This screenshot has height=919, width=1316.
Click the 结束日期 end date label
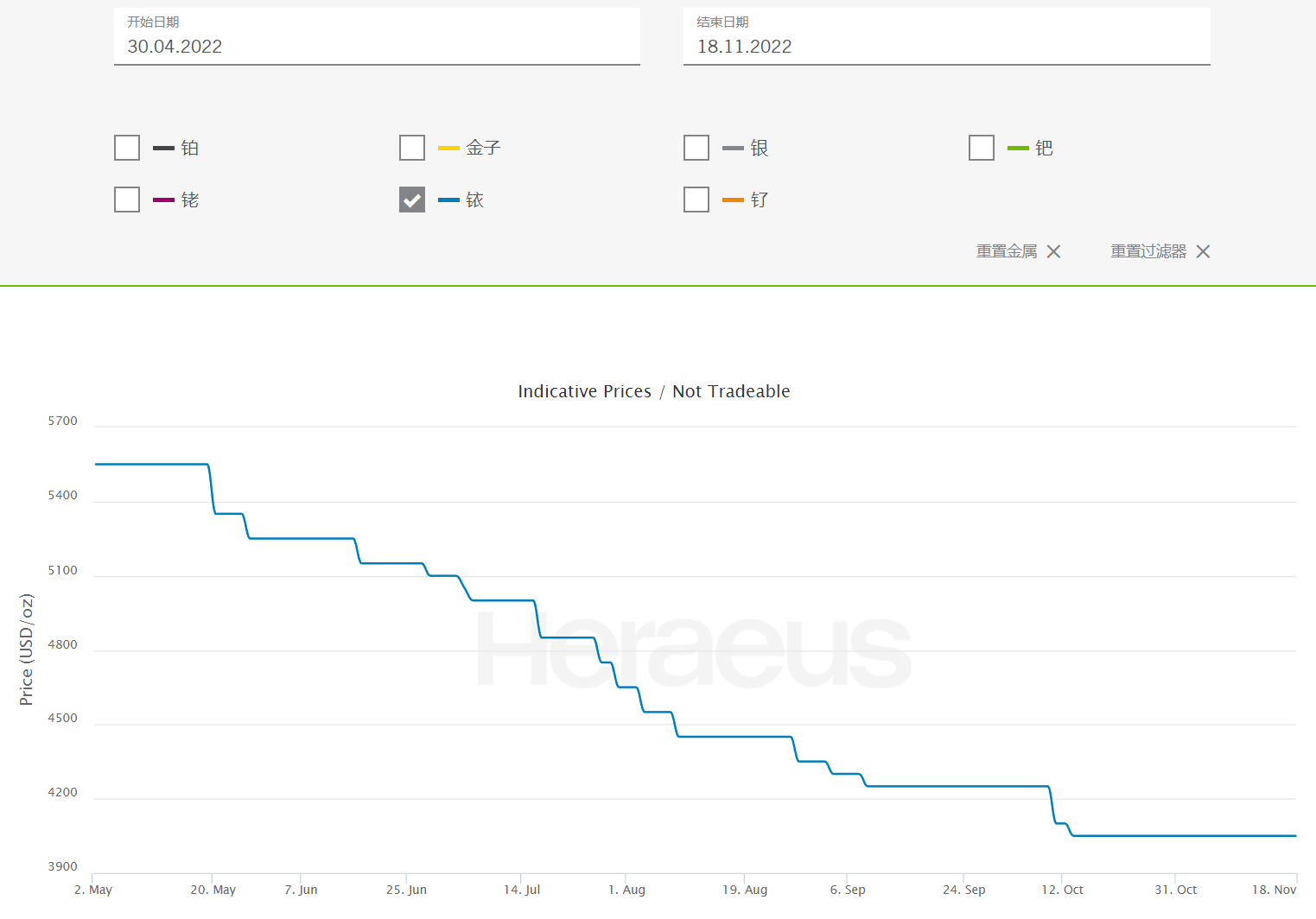(x=722, y=22)
